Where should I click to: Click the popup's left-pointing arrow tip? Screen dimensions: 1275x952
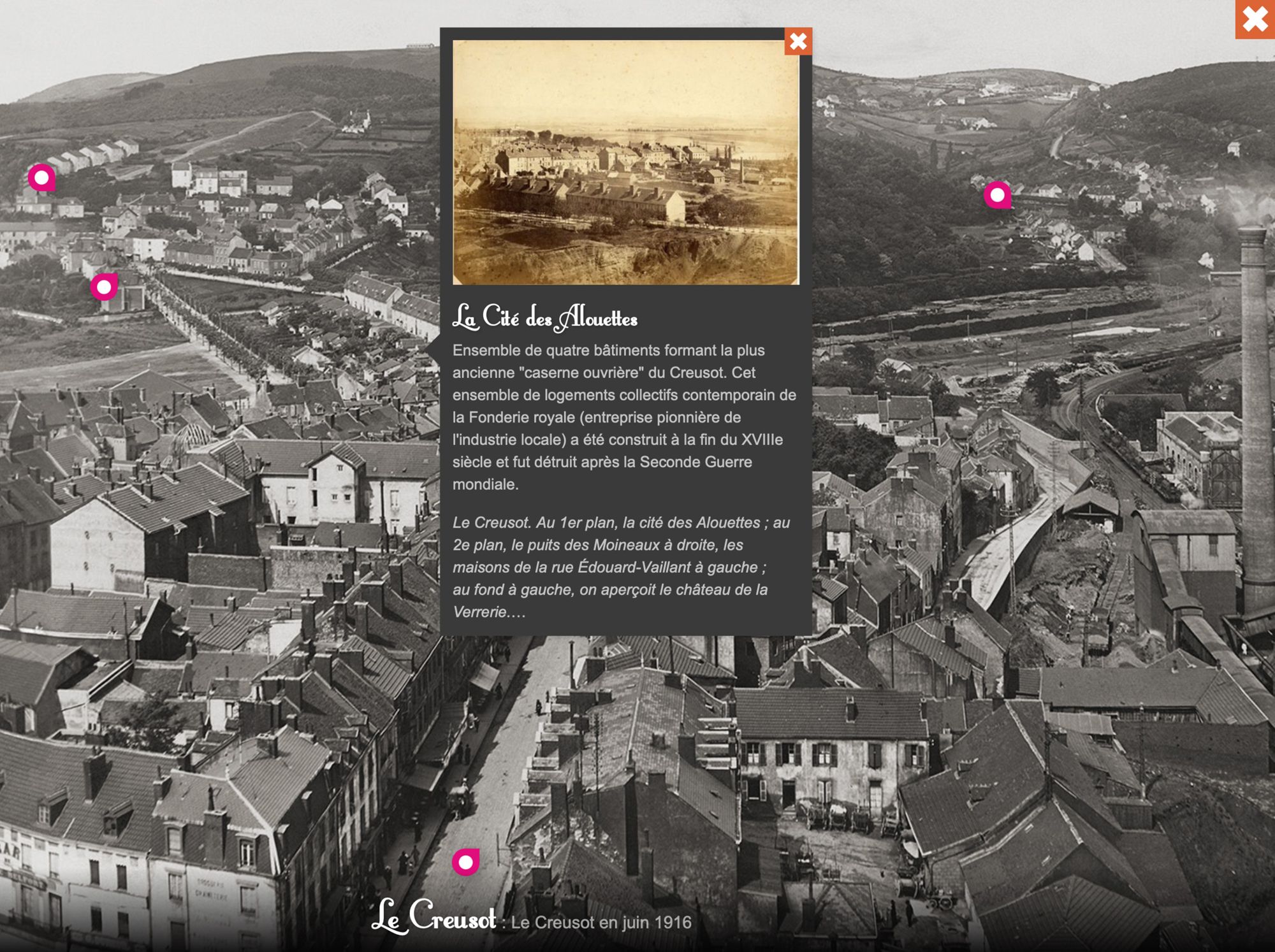[430, 349]
